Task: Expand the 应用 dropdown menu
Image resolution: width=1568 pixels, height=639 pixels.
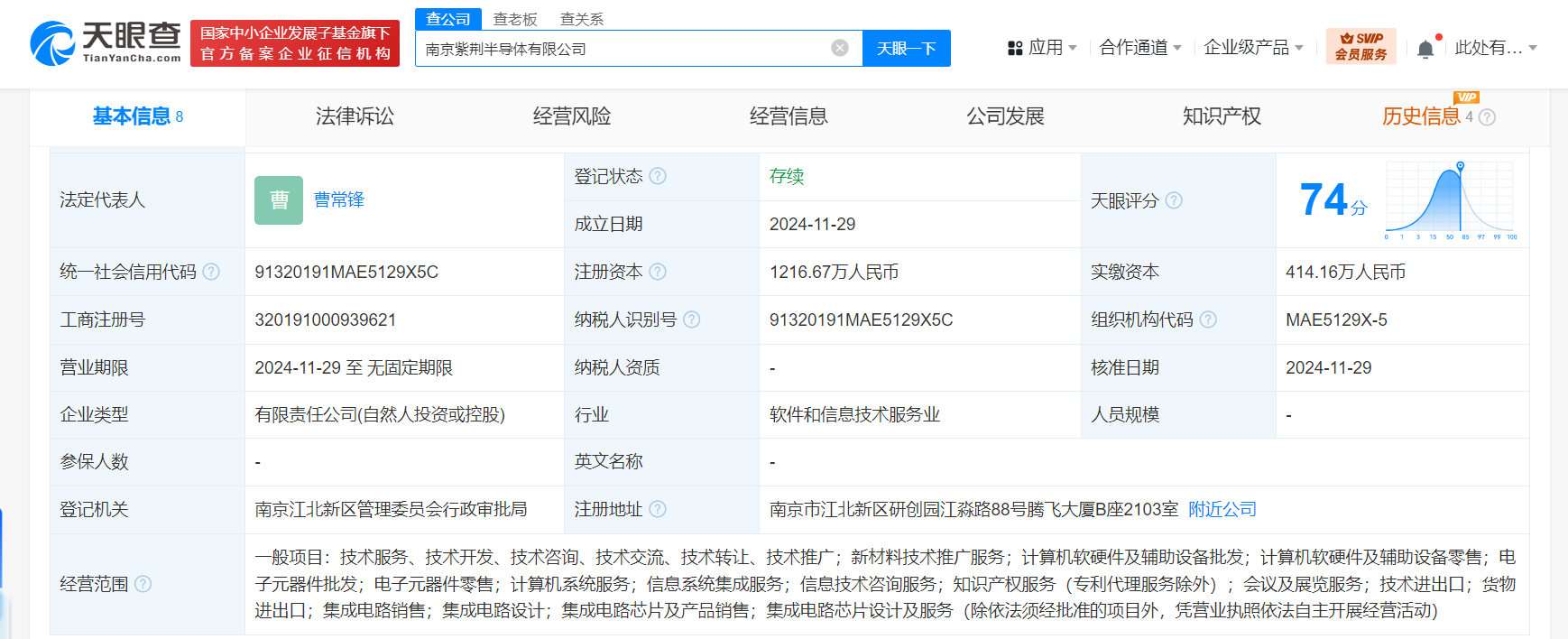Action: pyautogui.click(x=1042, y=48)
